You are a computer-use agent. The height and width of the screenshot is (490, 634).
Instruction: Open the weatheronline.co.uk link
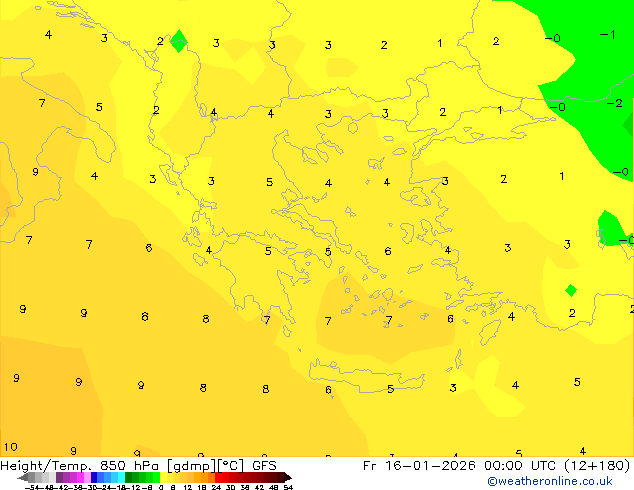click(550, 481)
